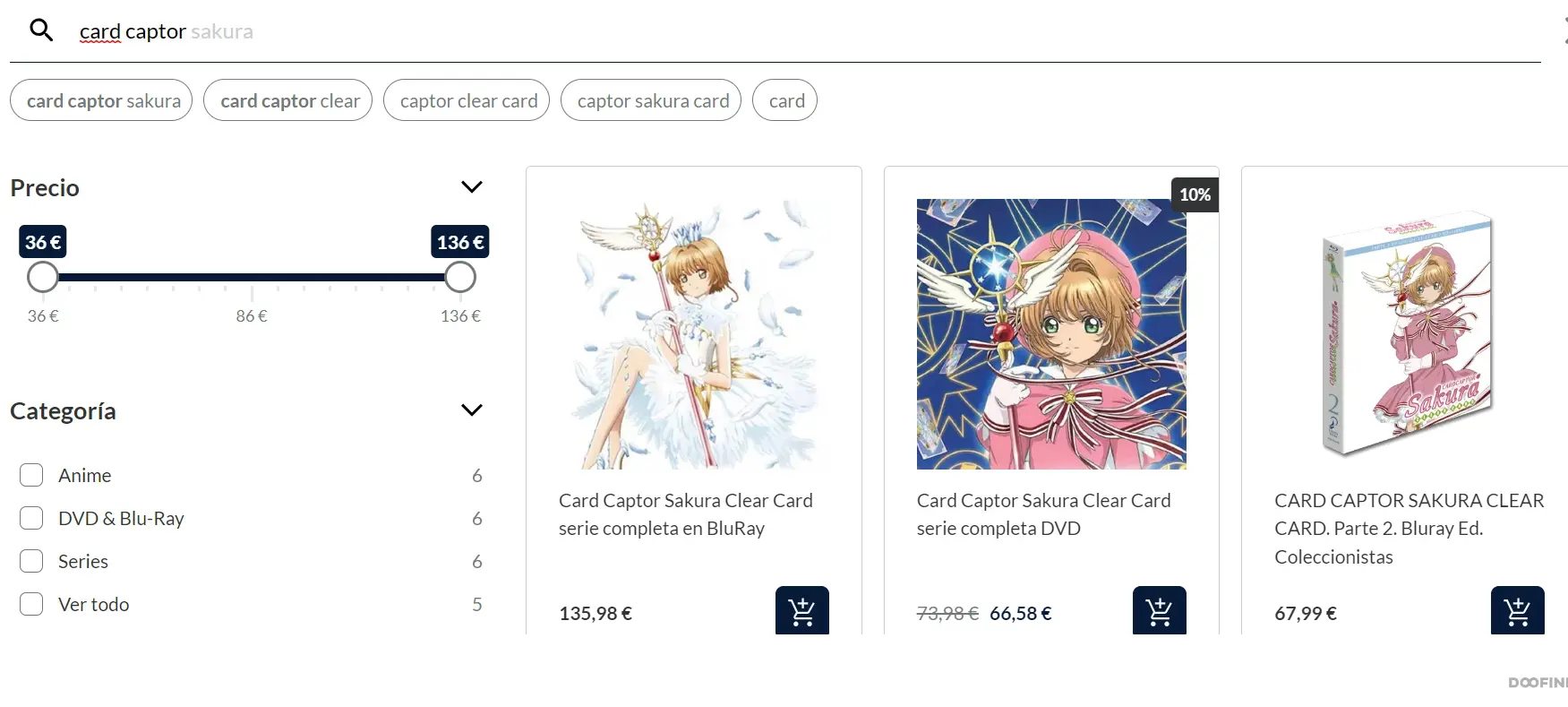Collapse the Precio filter section
1568x707 pixels.
point(471,186)
